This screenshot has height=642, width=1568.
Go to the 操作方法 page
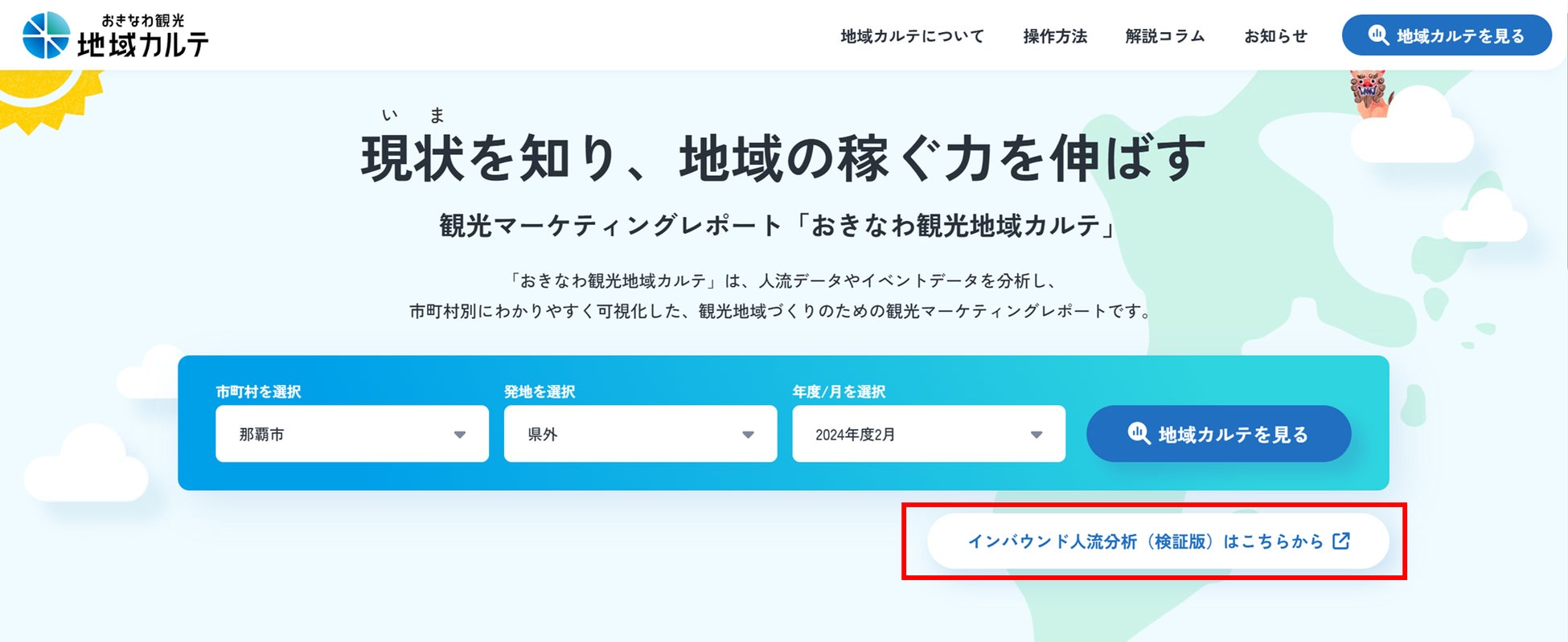point(1055,36)
